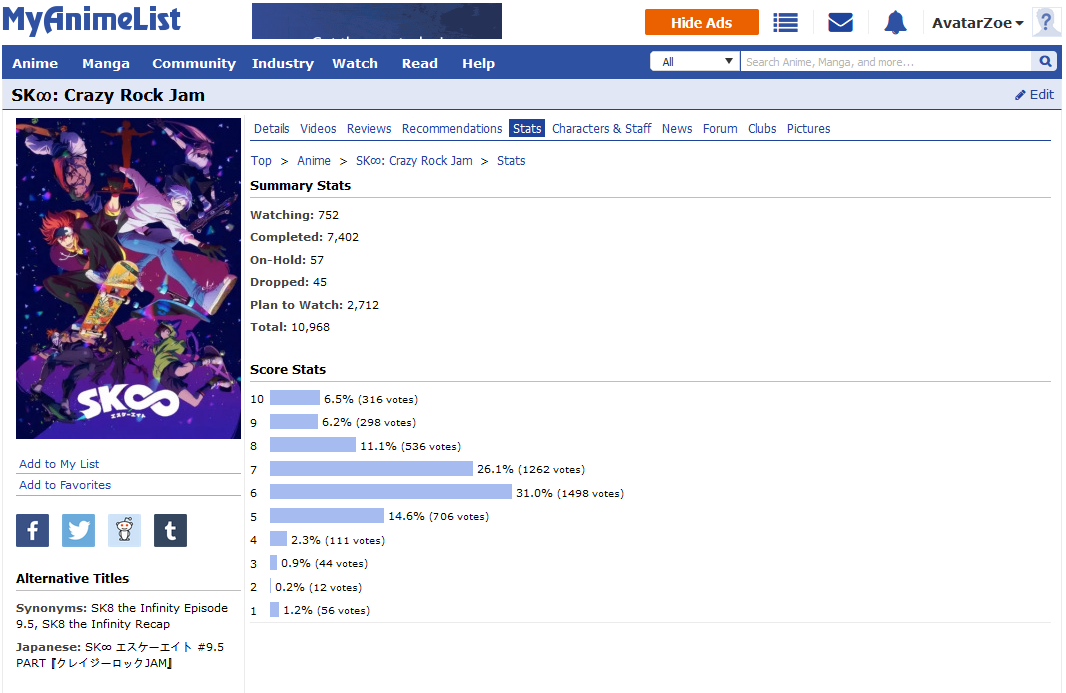This screenshot has height=693, width=1066.
Task: Click the '(56 votes)' label
Action: [x=343, y=611]
